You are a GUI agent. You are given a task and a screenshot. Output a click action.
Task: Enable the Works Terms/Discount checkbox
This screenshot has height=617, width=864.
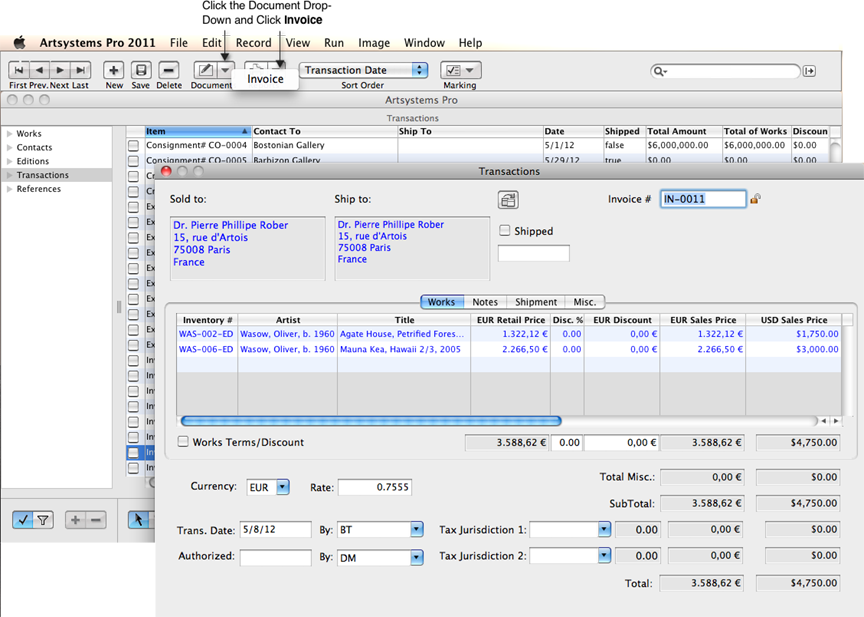click(183, 441)
